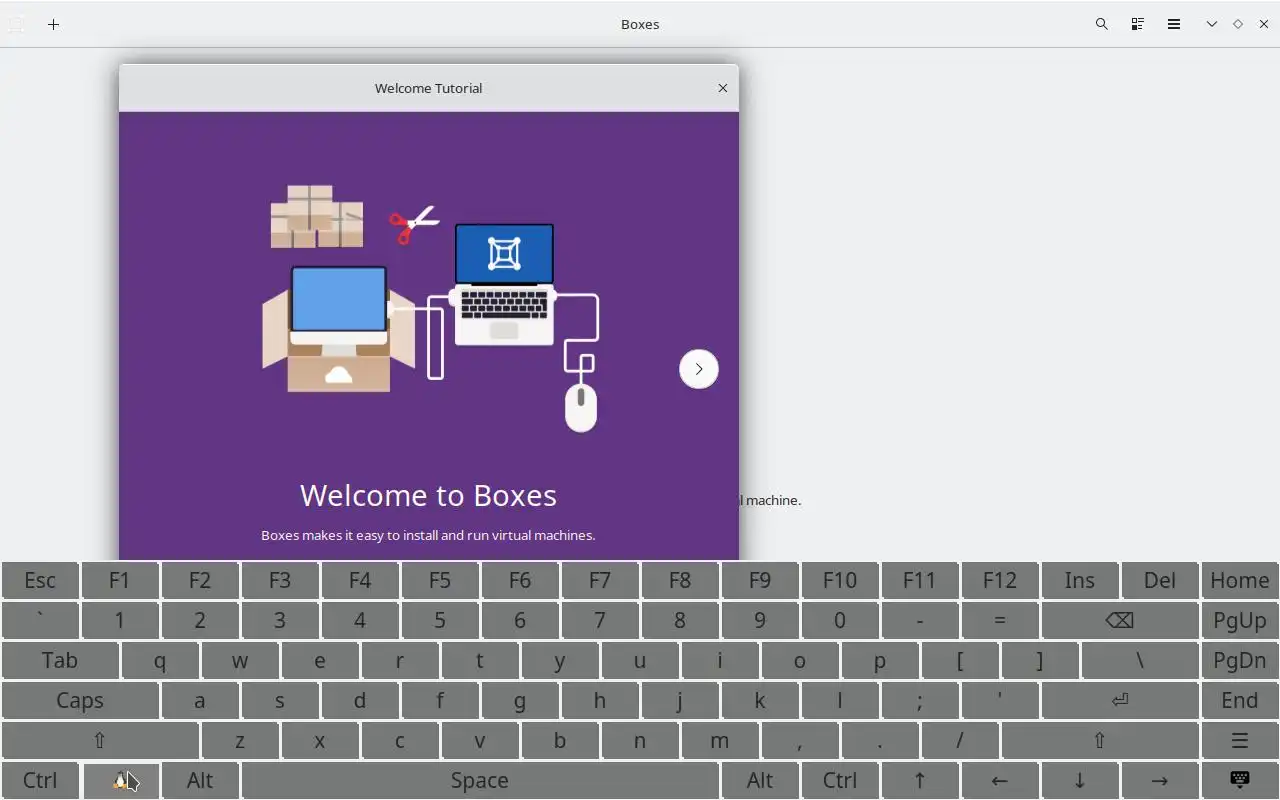Viewport: 1280px width, 800px height.
Task: Tap the Tab key
Action: point(60,660)
